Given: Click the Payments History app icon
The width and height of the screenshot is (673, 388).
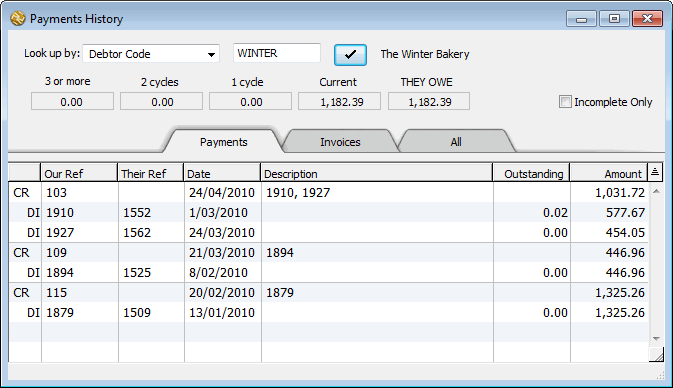Looking at the screenshot, I should pos(18,18).
